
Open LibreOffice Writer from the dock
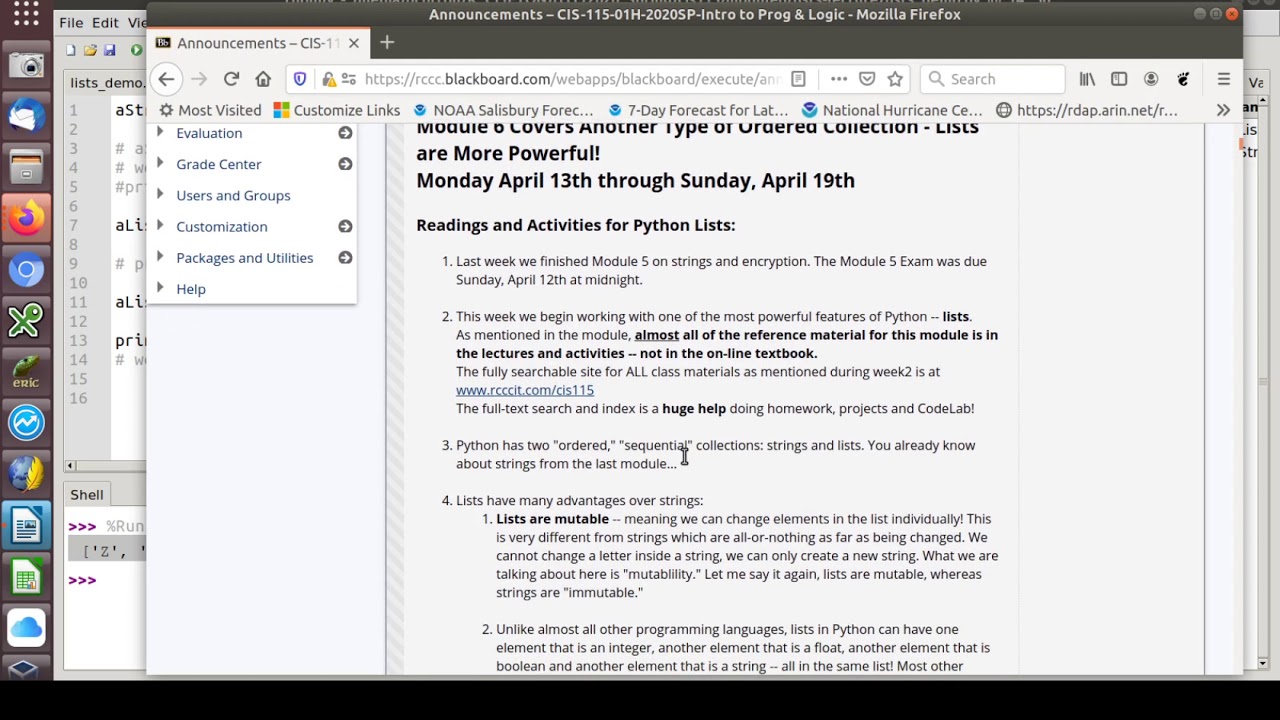[26, 525]
